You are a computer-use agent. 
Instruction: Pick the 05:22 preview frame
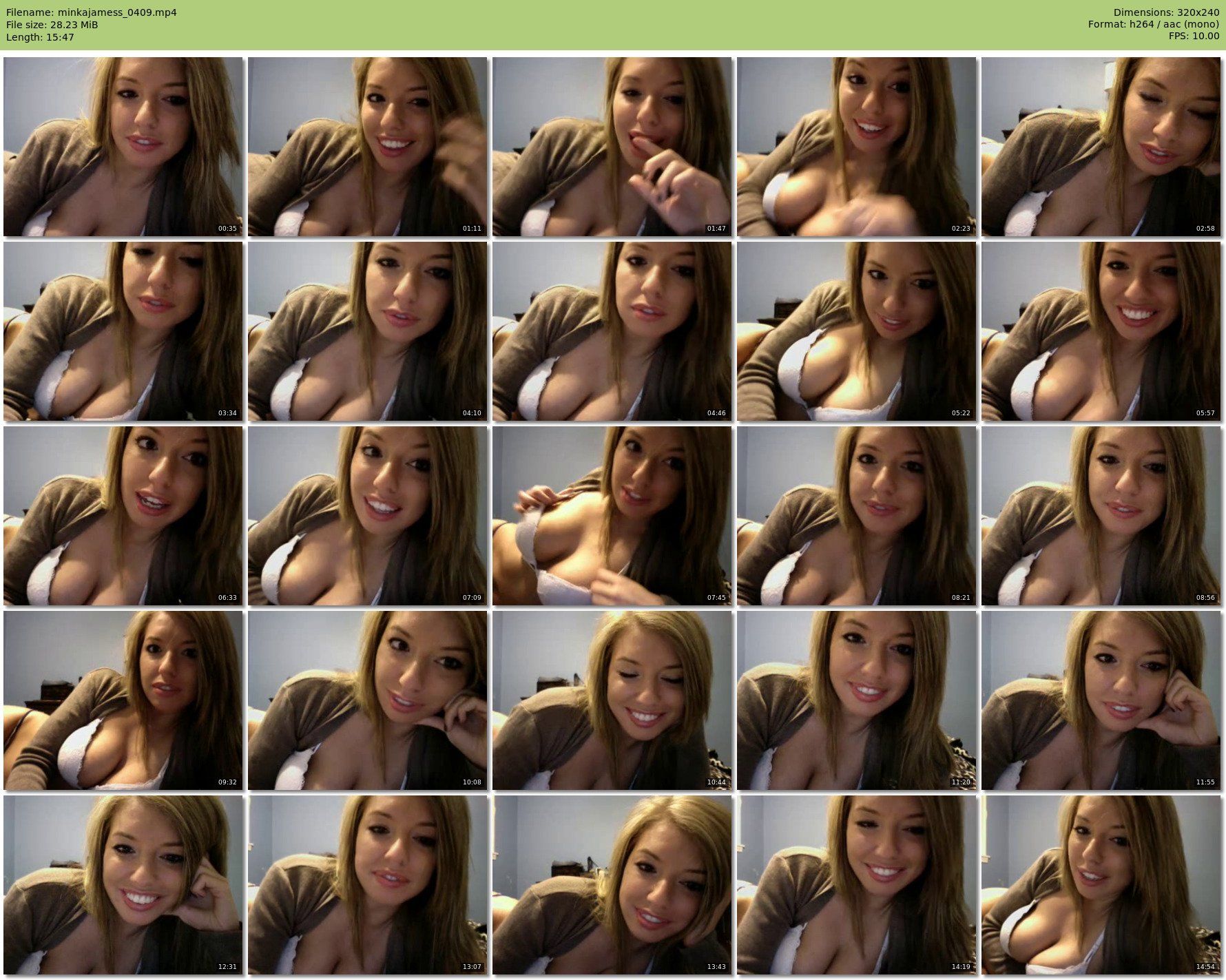[857, 331]
